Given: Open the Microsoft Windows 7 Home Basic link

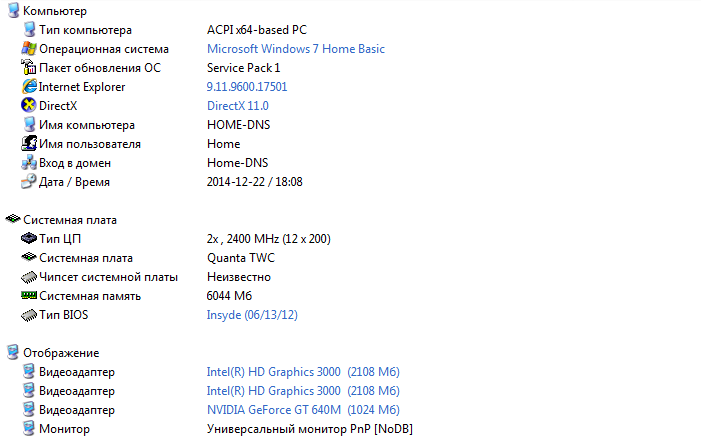Looking at the screenshot, I should (x=295, y=49).
